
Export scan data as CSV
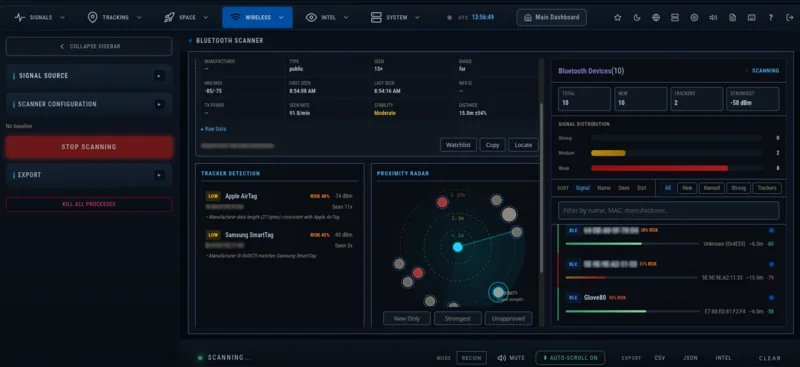pyautogui.click(x=659, y=358)
